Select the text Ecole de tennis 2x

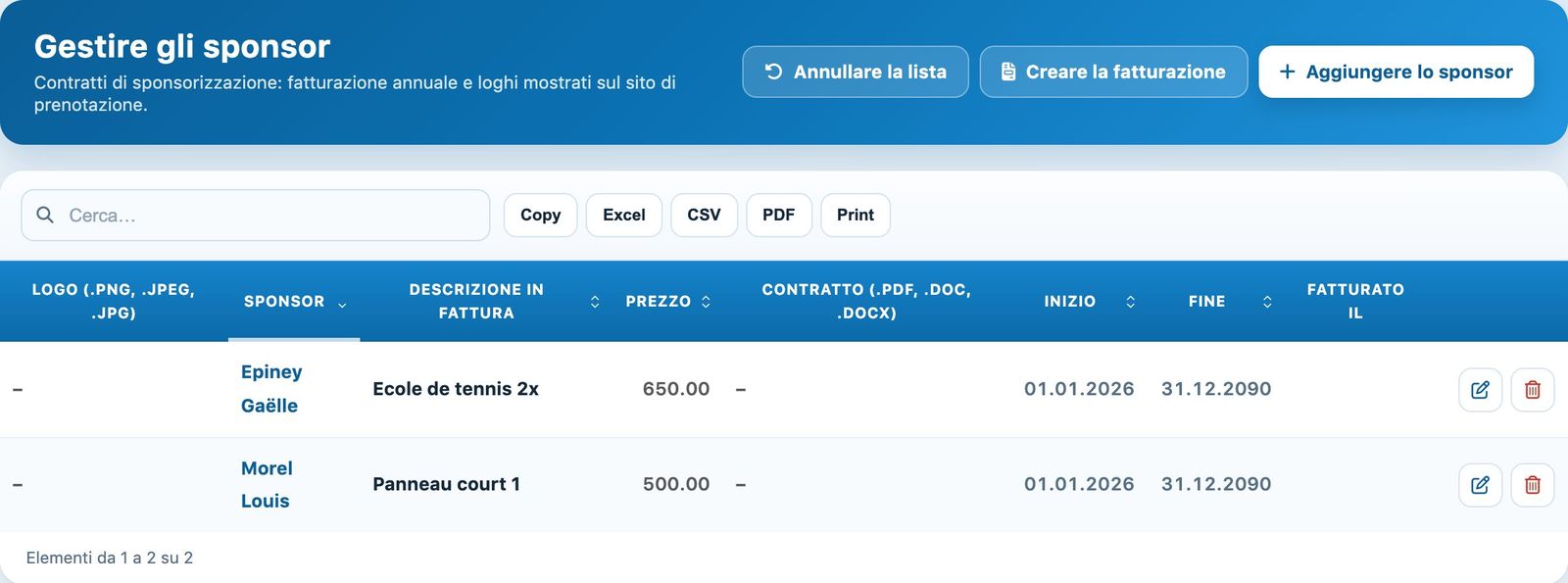(456, 389)
